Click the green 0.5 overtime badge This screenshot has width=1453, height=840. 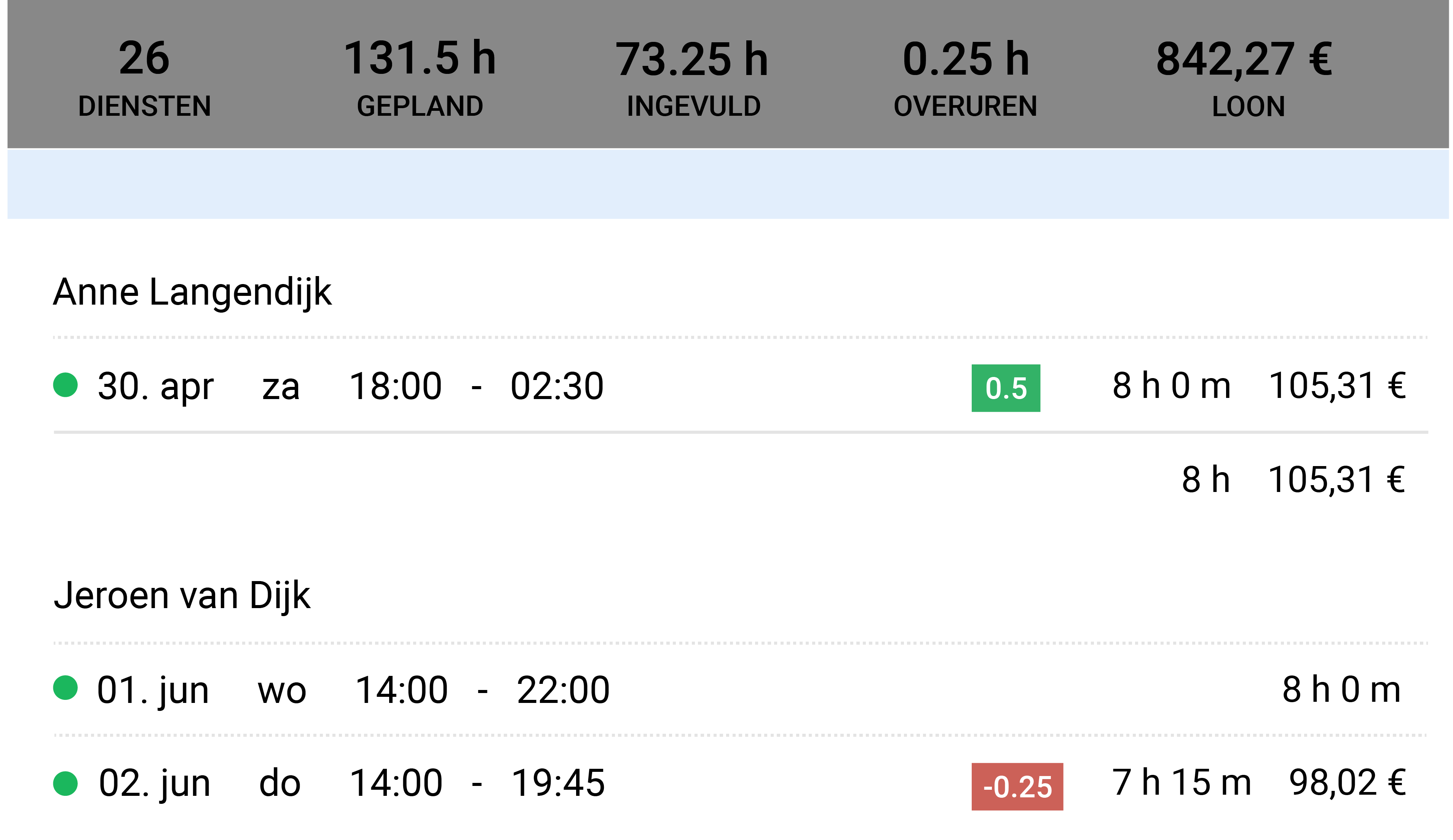pyautogui.click(x=1006, y=388)
